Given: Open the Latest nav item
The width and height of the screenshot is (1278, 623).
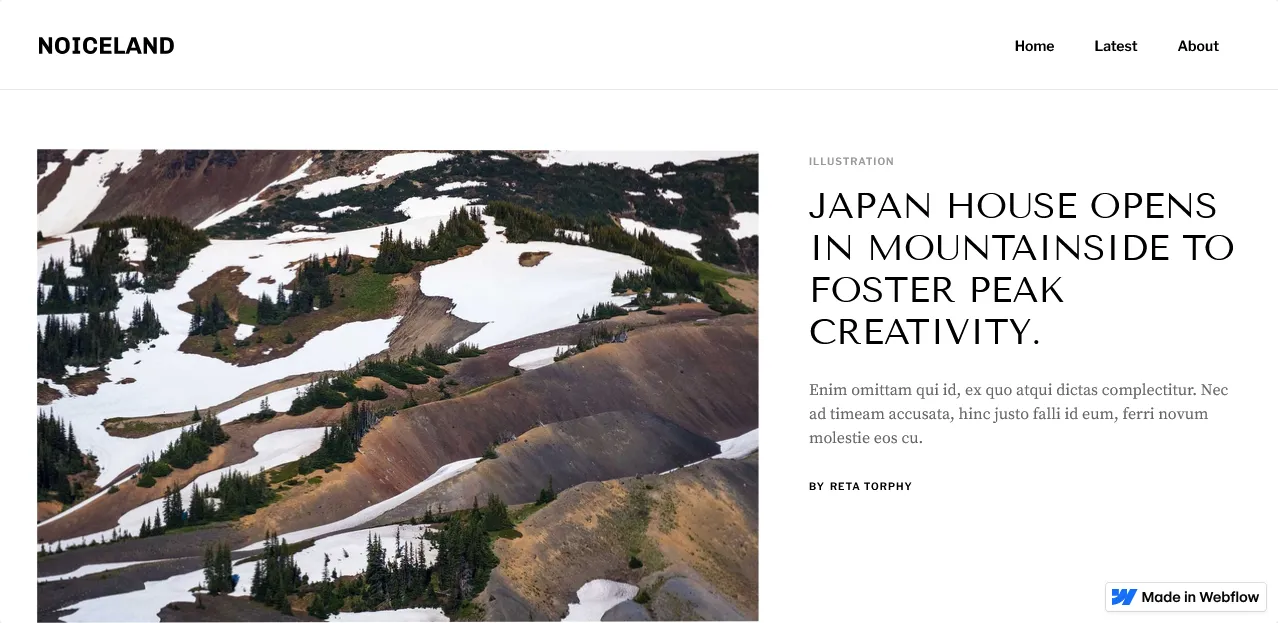Looking at the screenshot, I should [1115, 46].
